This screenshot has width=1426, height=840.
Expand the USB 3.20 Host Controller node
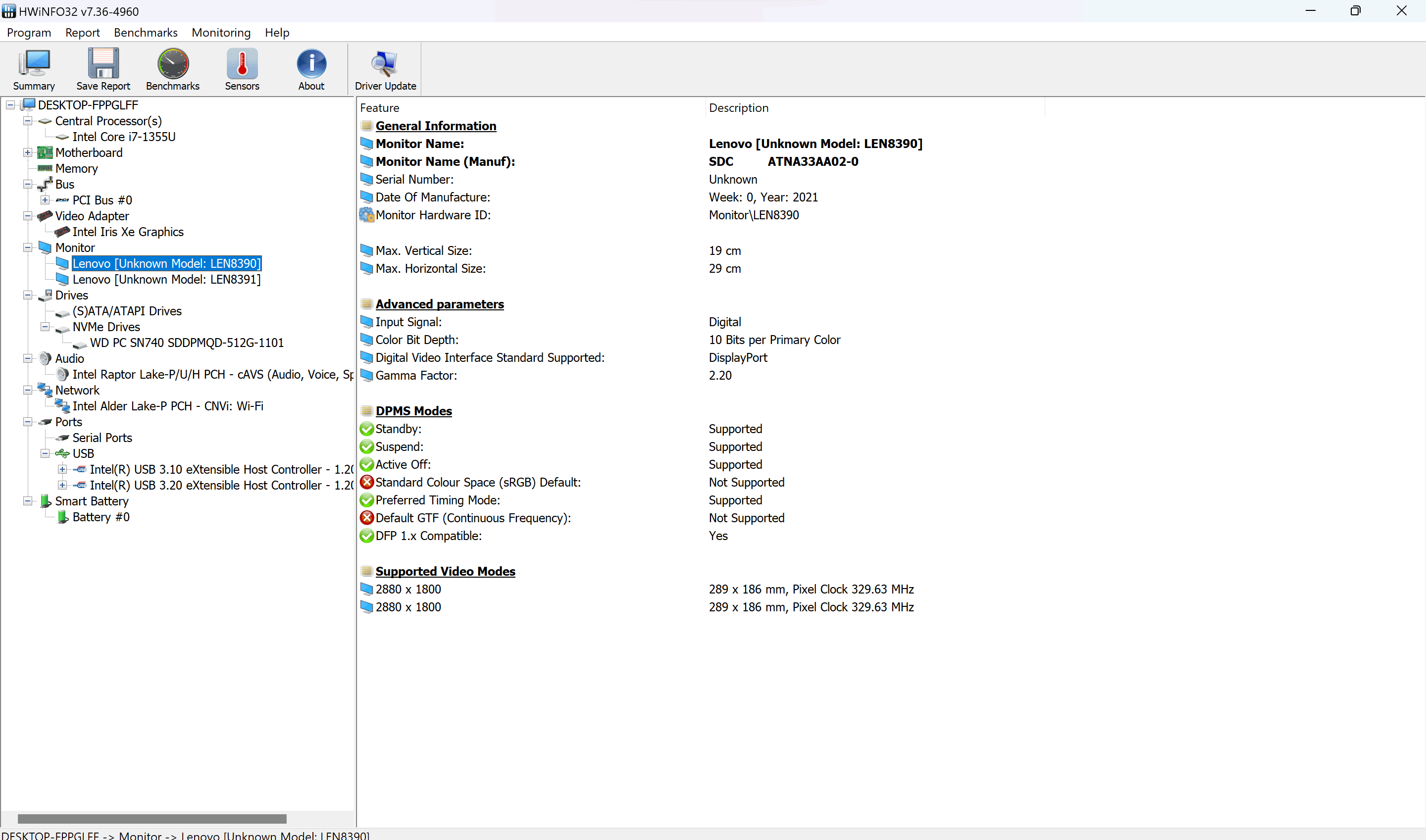62,485
